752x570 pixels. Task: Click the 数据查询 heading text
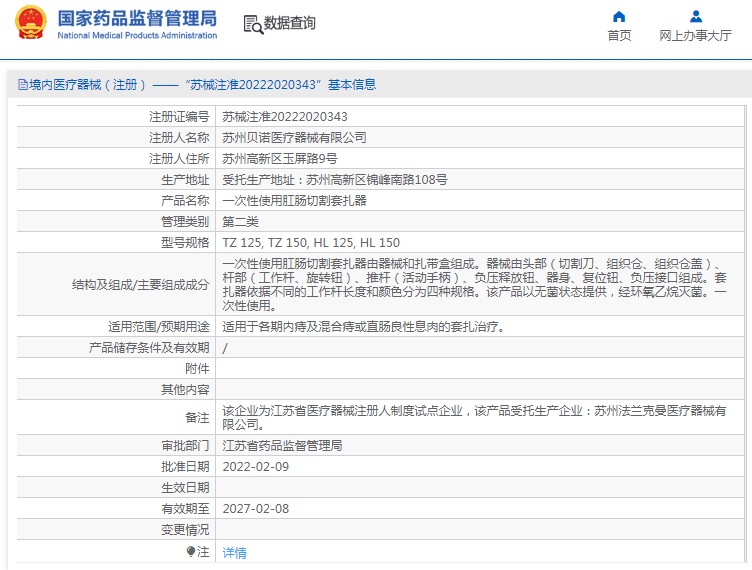point(290,23)
